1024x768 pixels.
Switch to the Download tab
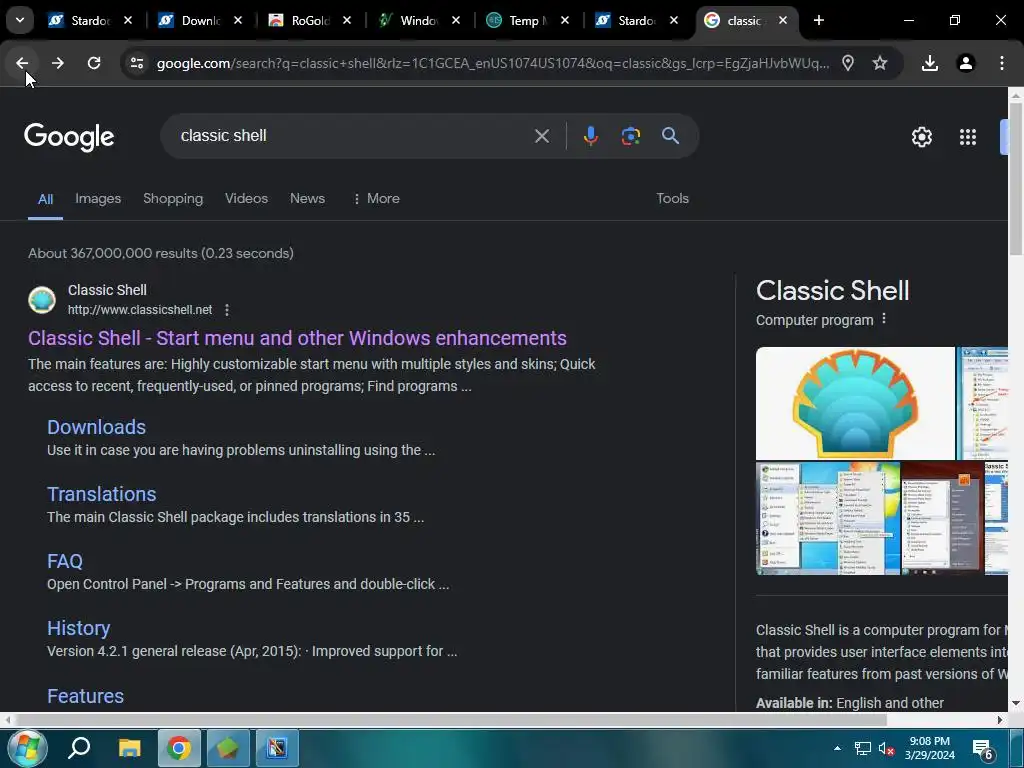[191, 20]
